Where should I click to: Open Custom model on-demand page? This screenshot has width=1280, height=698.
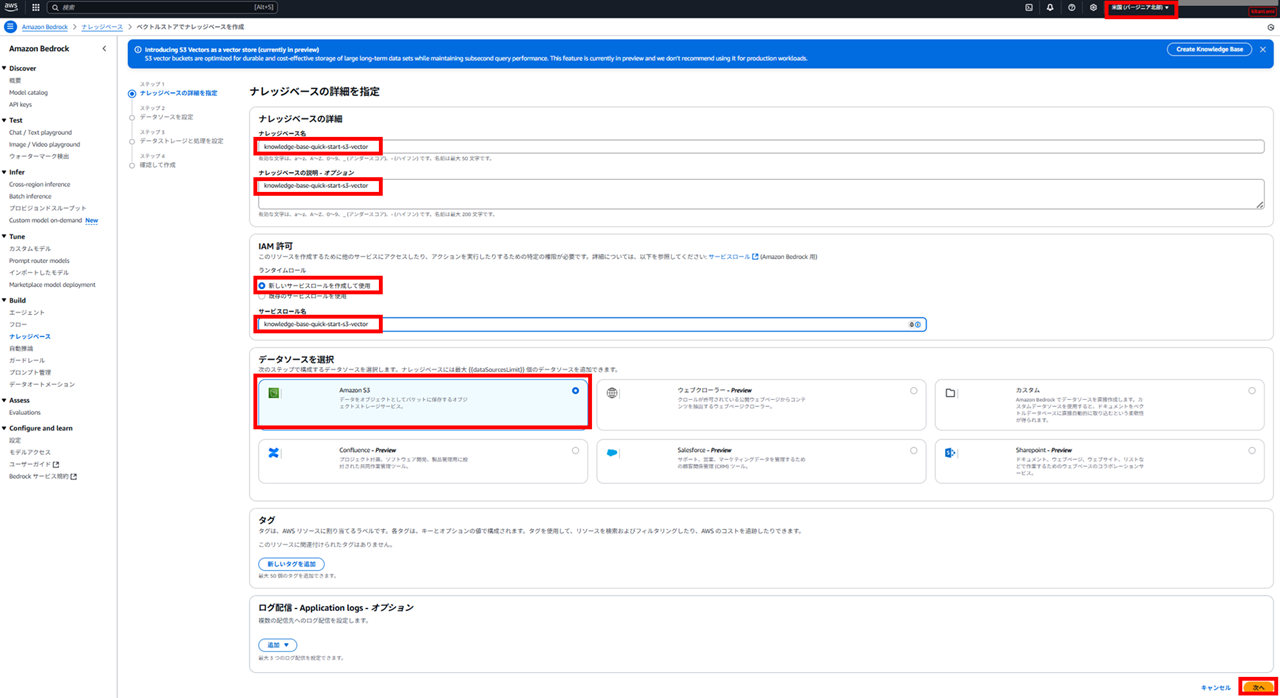(46, 220)
